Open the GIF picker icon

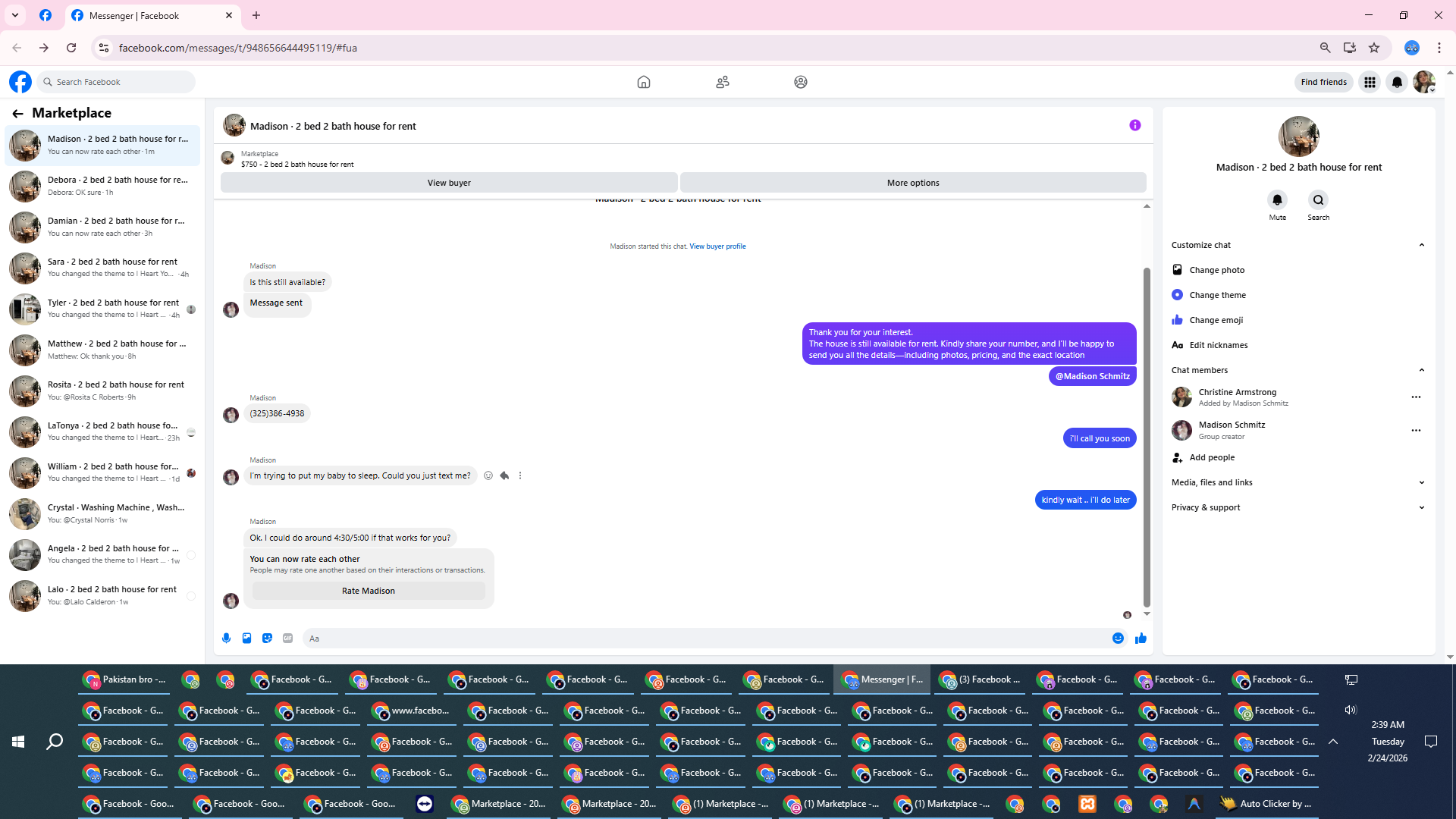[x=287, y=639]
